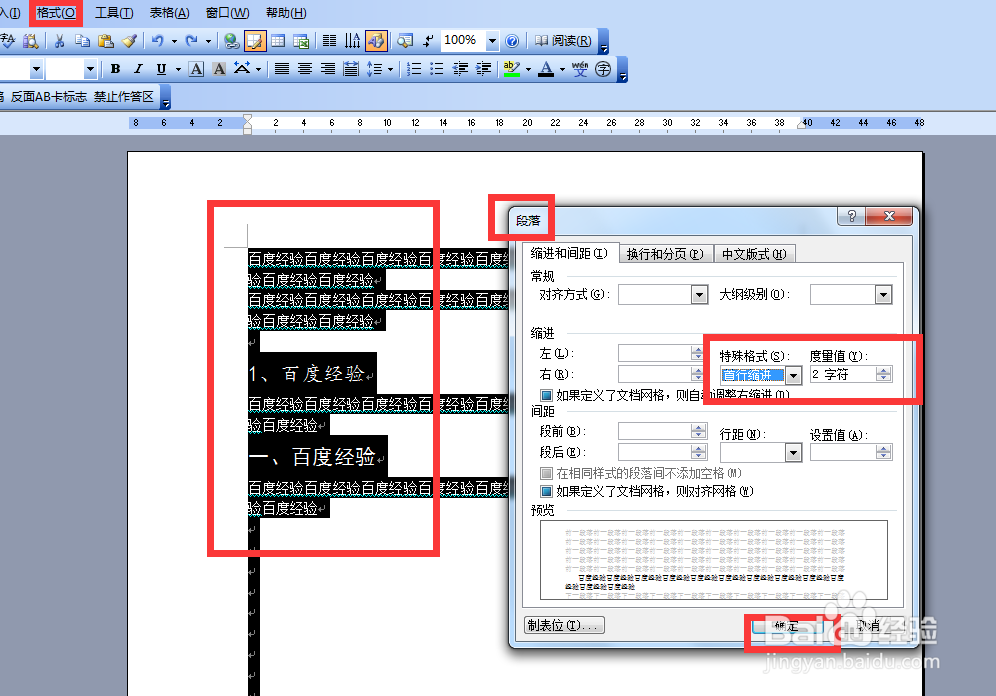
Task: Toggle the Drawing toolbar icon
Action: click(x=376, y=41)
